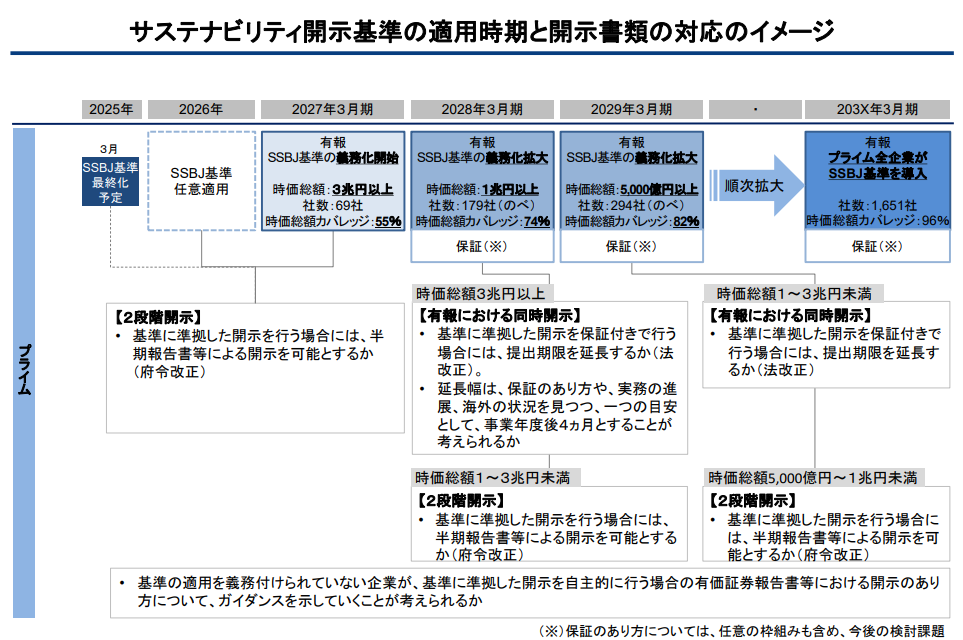Click 社数:1,651社 text
The height and width of the screenshot is (640, 963).
(877, 205)
